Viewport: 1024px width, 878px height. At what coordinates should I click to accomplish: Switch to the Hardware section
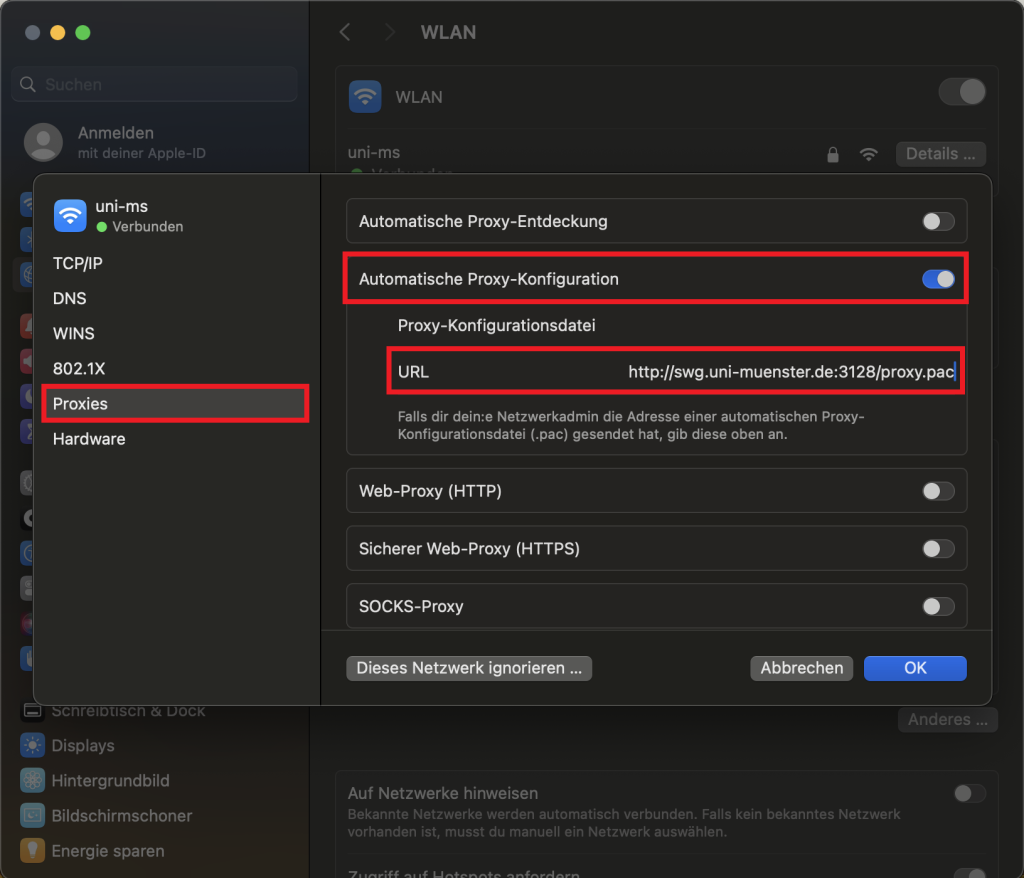(x=89, y=439)
